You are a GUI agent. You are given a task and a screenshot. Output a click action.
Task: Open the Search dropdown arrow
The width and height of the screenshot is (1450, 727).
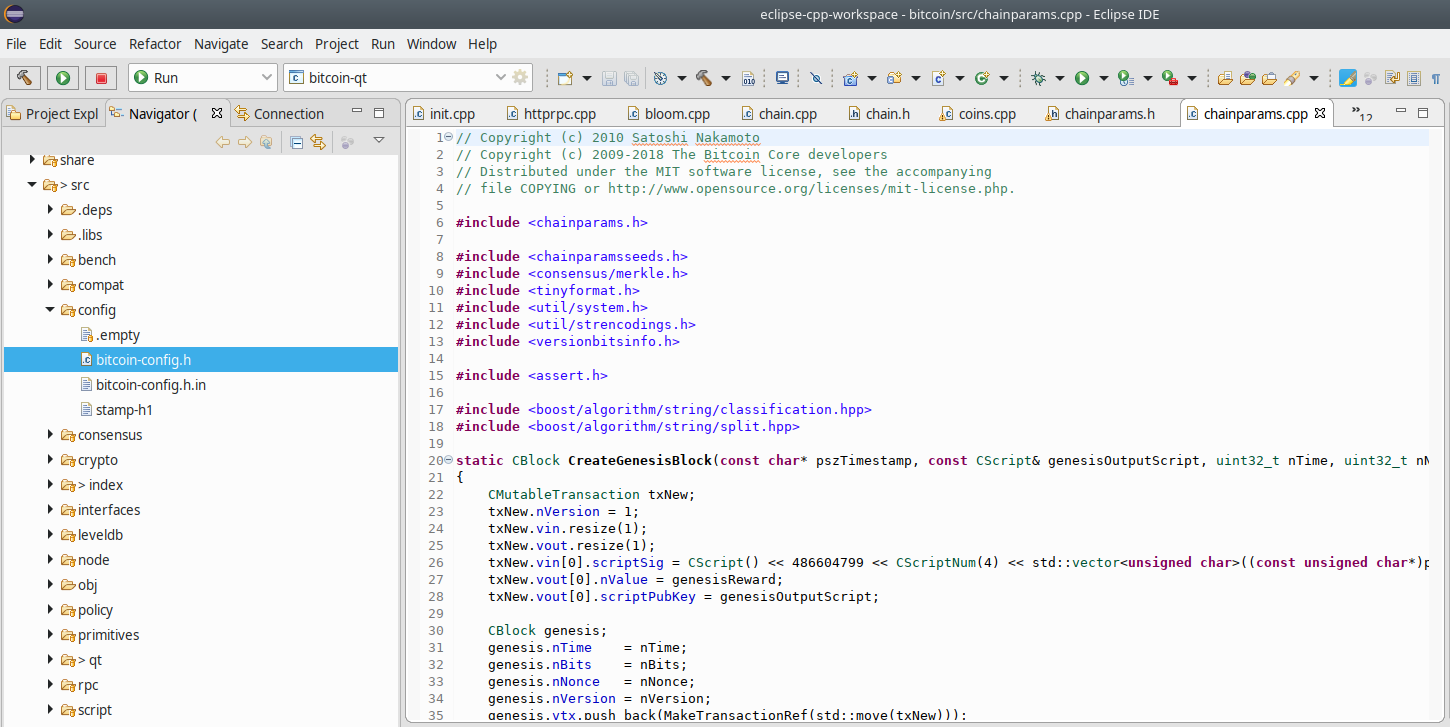(x=1313, y=77)
